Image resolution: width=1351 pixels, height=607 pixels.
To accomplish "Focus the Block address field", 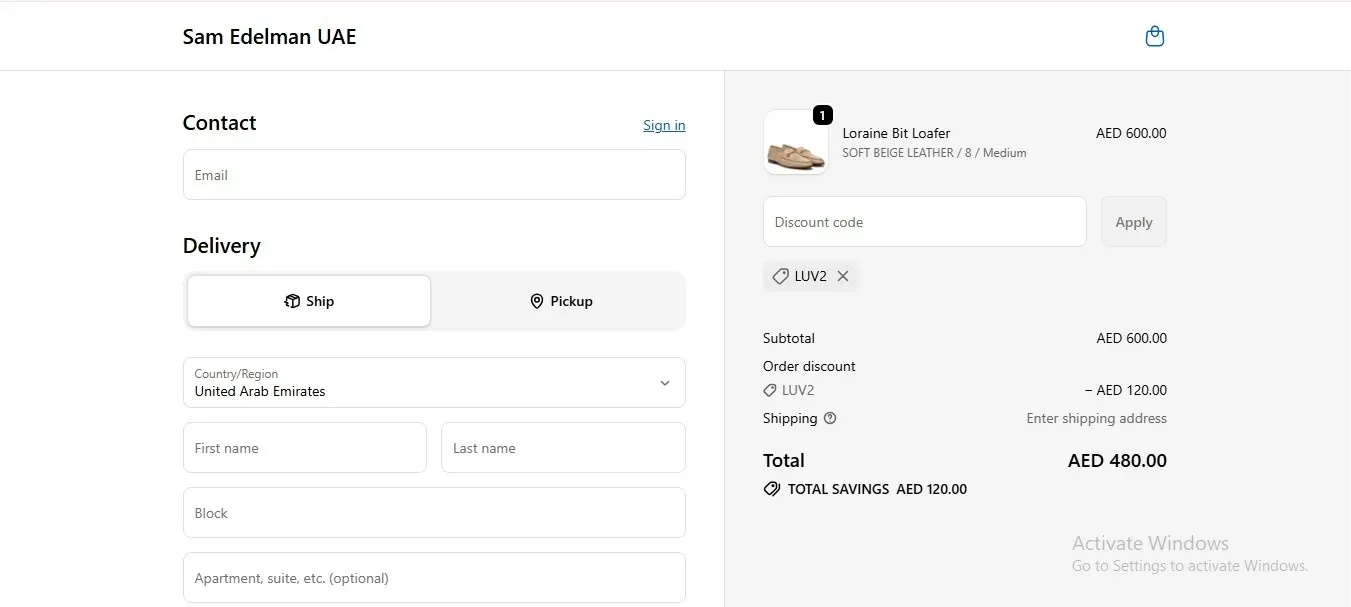I will [434, 513].
